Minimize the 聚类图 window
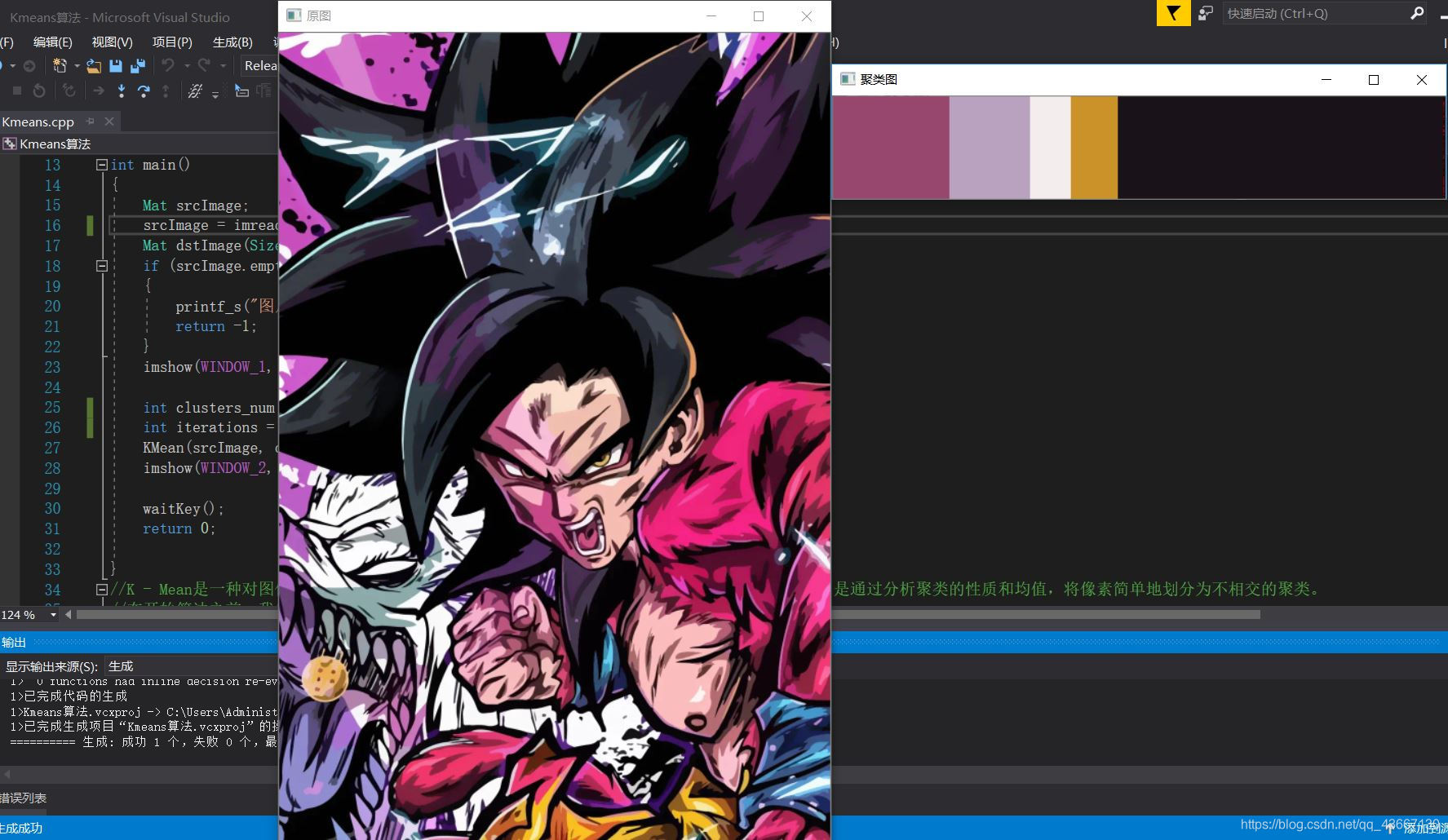This screenshot has width=1448, height=840. coord(1326,79)
